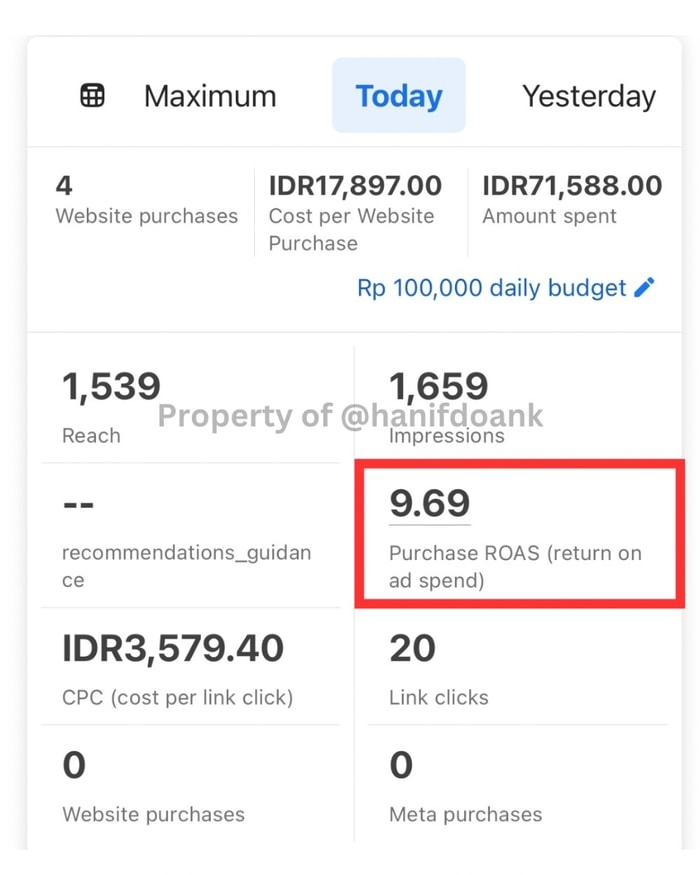The image size is (700, 875).
Task: Select the 1,659 Impressions metric card
Action: 517,406
